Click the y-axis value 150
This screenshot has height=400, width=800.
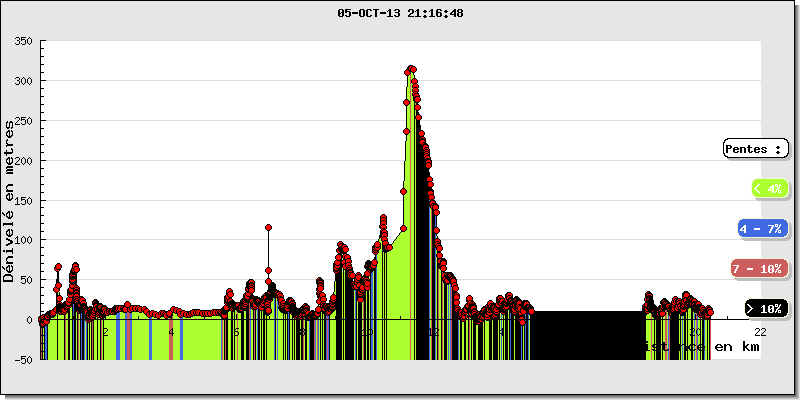(24, 200)
